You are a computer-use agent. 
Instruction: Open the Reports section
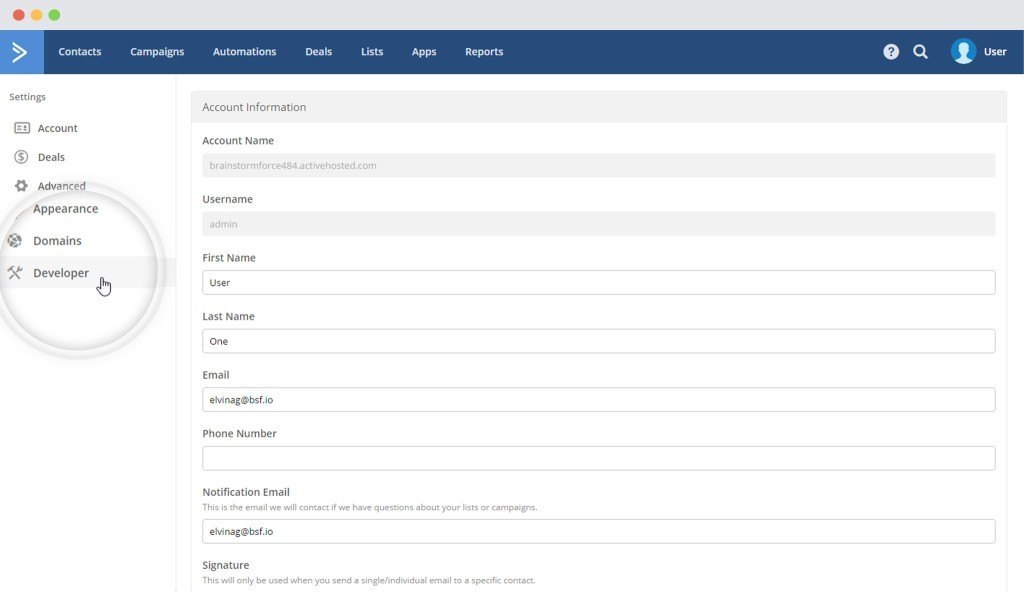pos(484,51)
